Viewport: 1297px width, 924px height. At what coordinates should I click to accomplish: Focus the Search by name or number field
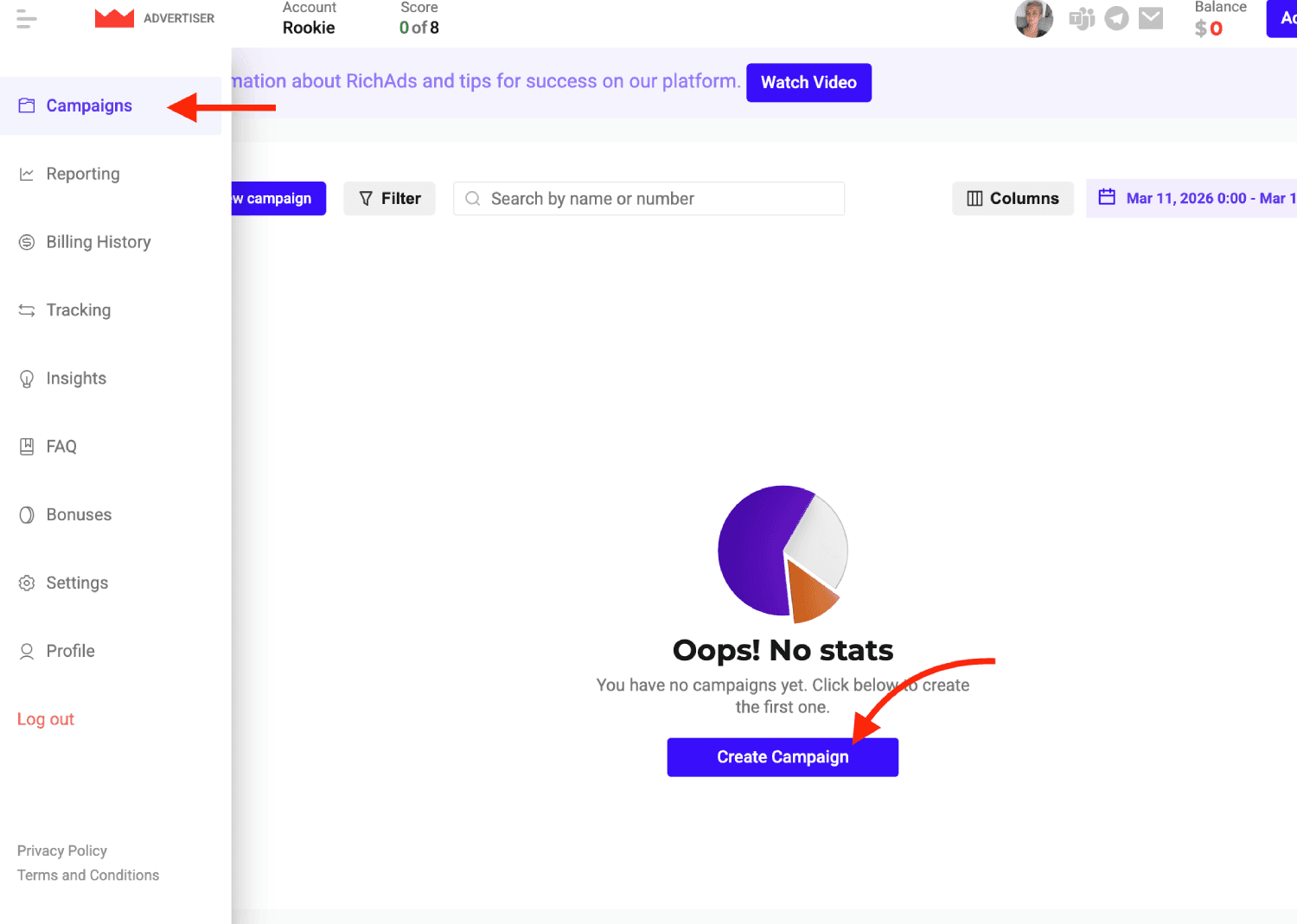[x=648, y=198]
